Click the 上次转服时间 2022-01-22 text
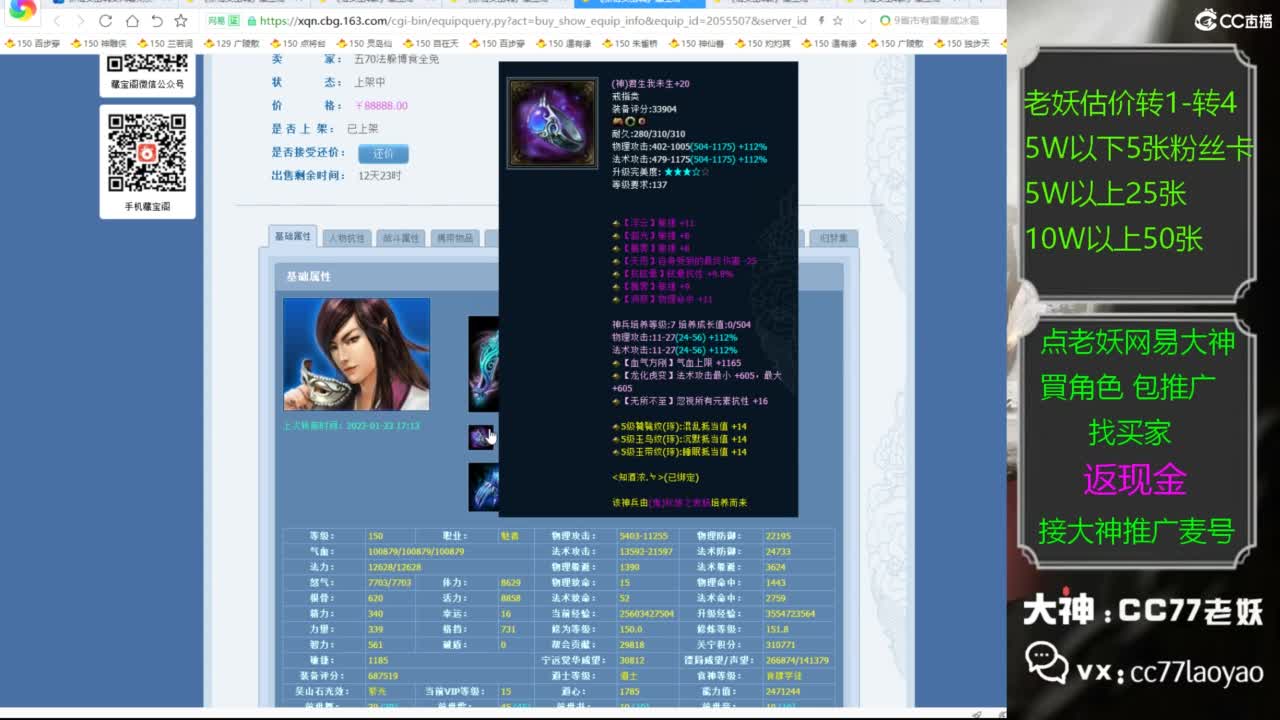 coord(351,426)
